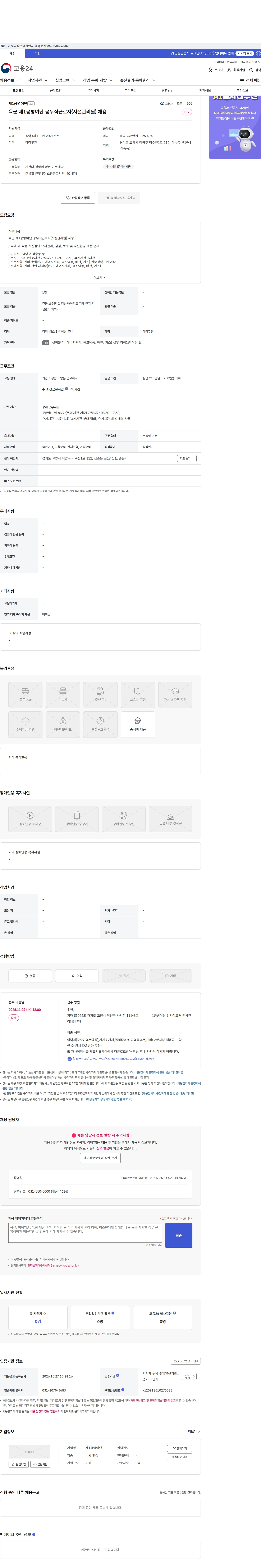The height and width of the screenshot is (1568, 261).
Task: Open 지도 보기 in 근무 예정지 row
Action: (187, 458)
